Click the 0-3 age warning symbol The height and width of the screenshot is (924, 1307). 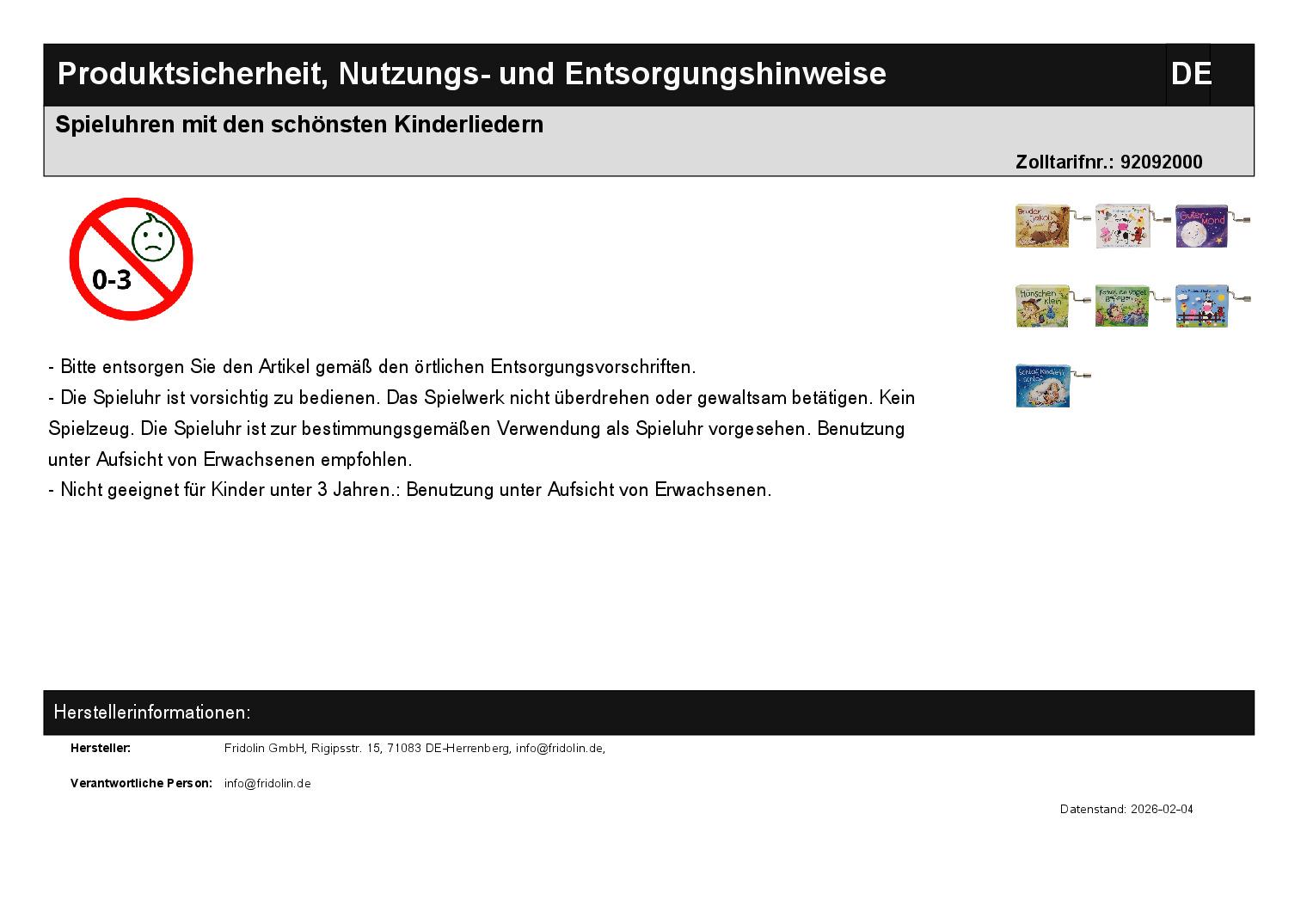point(131,259)
